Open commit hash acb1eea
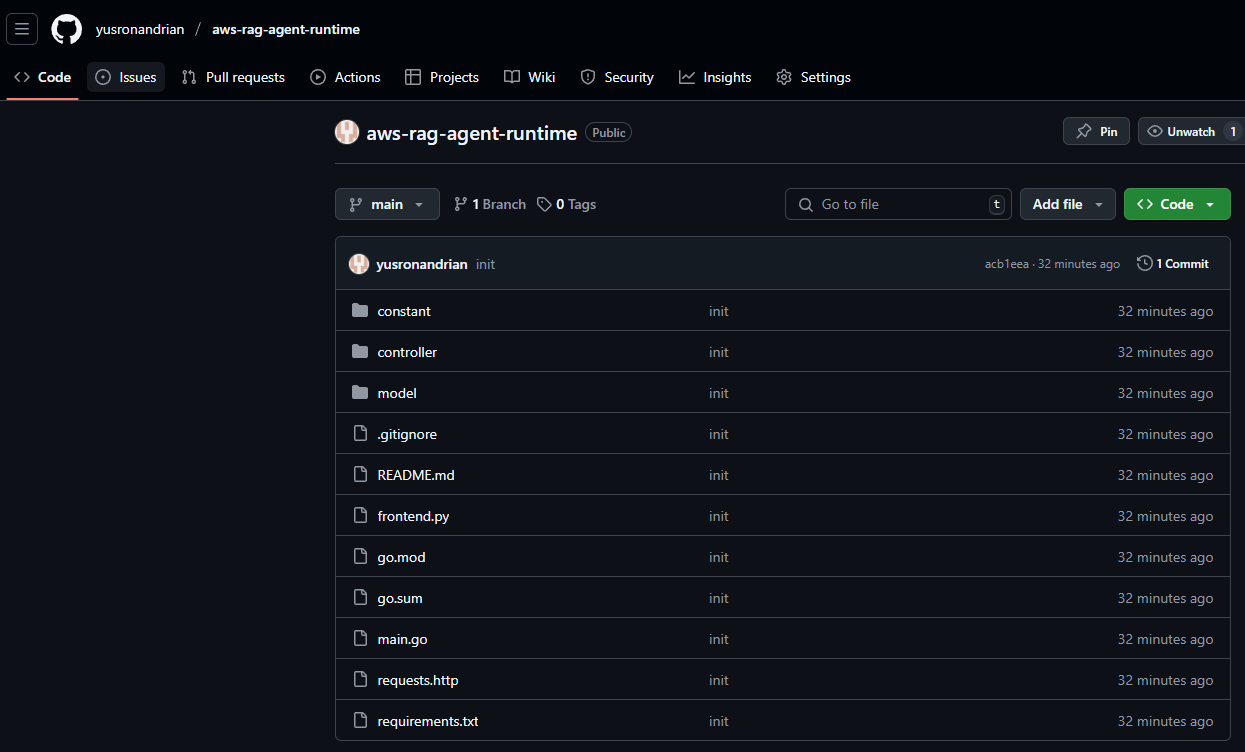 coord(1007,264)
